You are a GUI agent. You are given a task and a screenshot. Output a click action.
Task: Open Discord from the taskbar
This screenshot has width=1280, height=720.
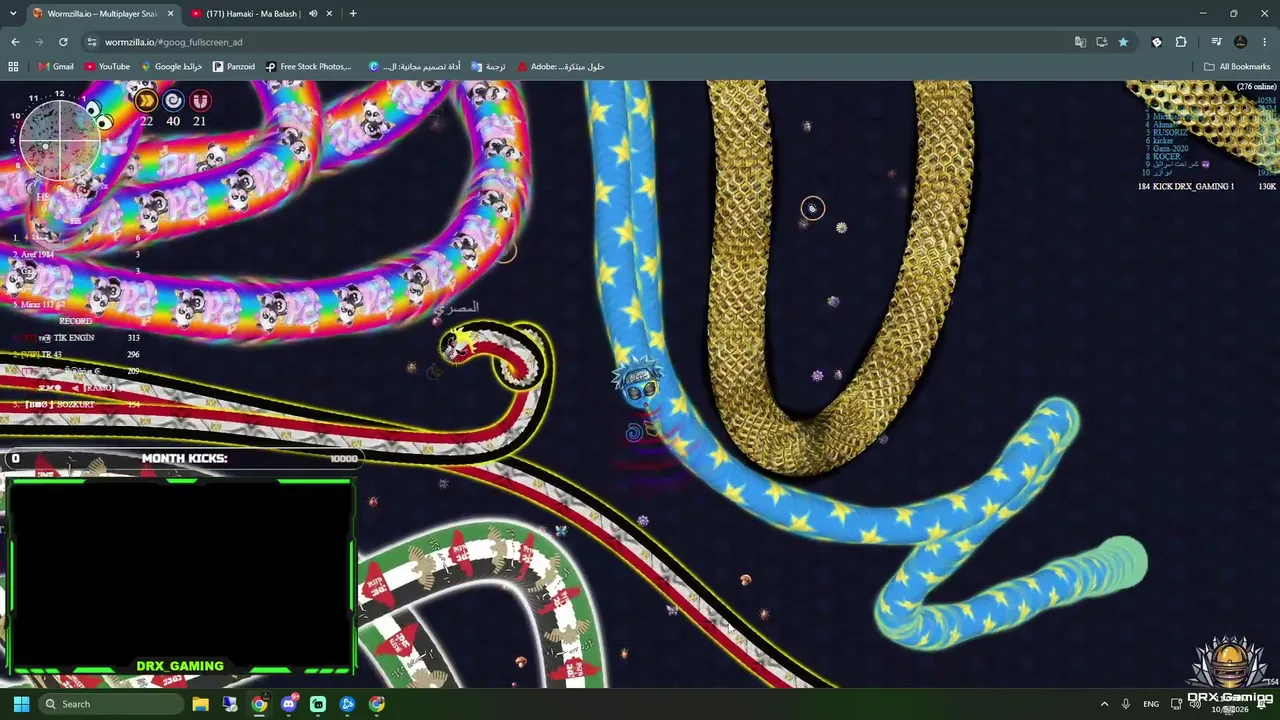(289, 704)
